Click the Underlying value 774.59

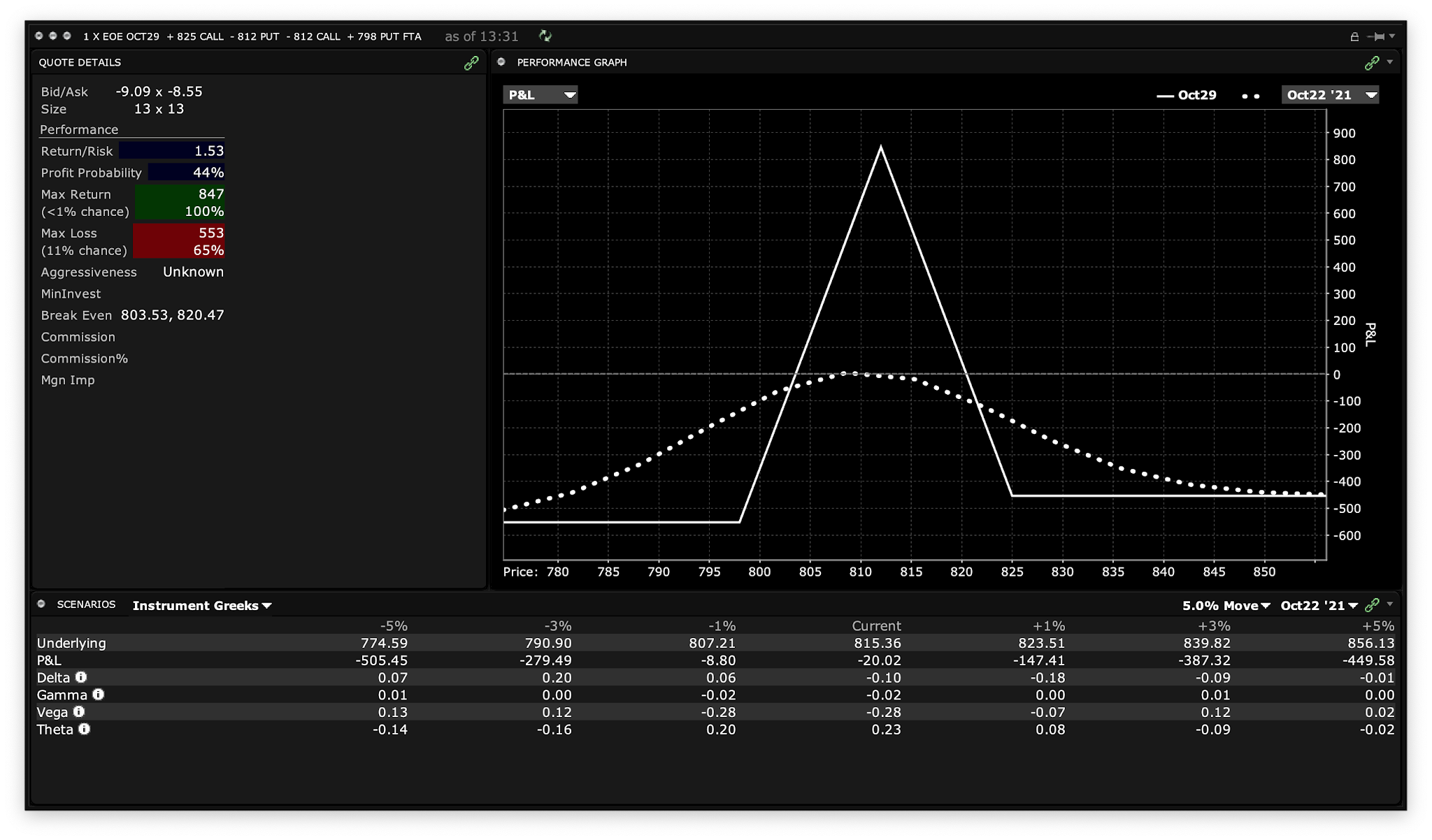pos(384,643)
